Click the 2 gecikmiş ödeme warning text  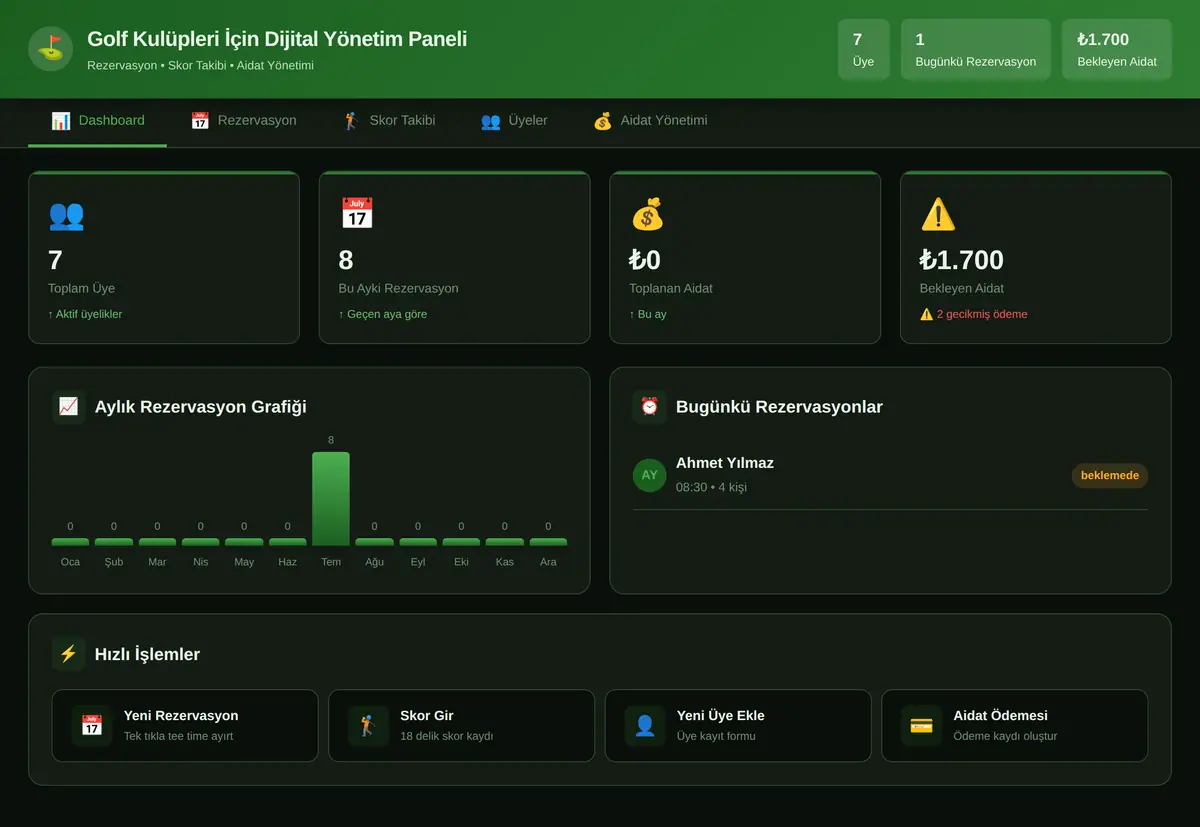click(x=974, y=314)
